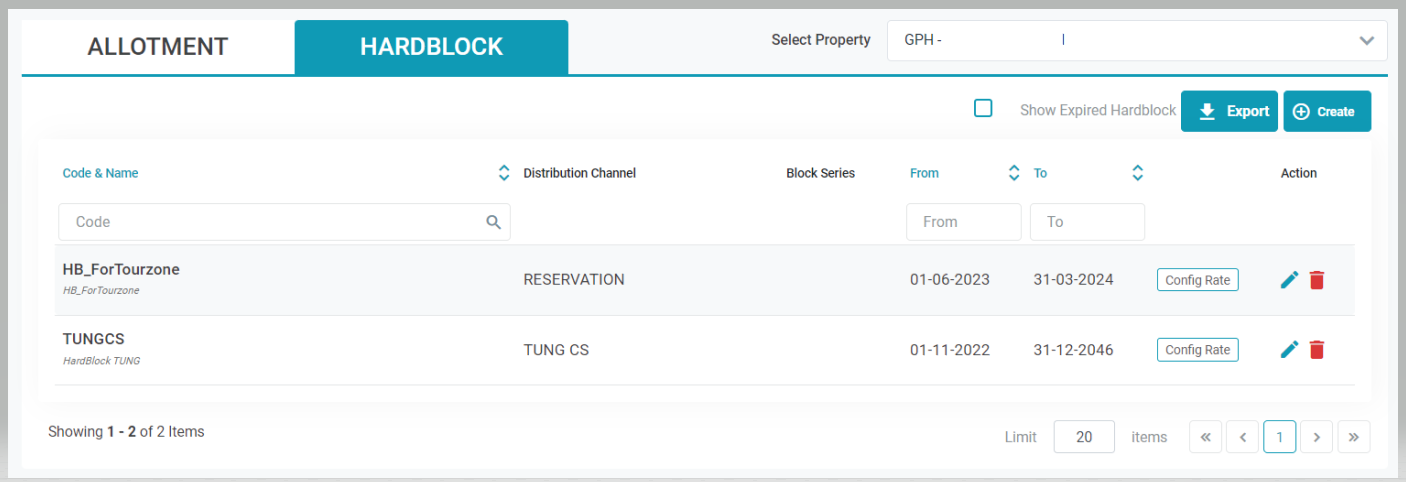The height and width of the screenshot is (482, 1406).
Task: Go to the first page of results
Action: 1205,437
